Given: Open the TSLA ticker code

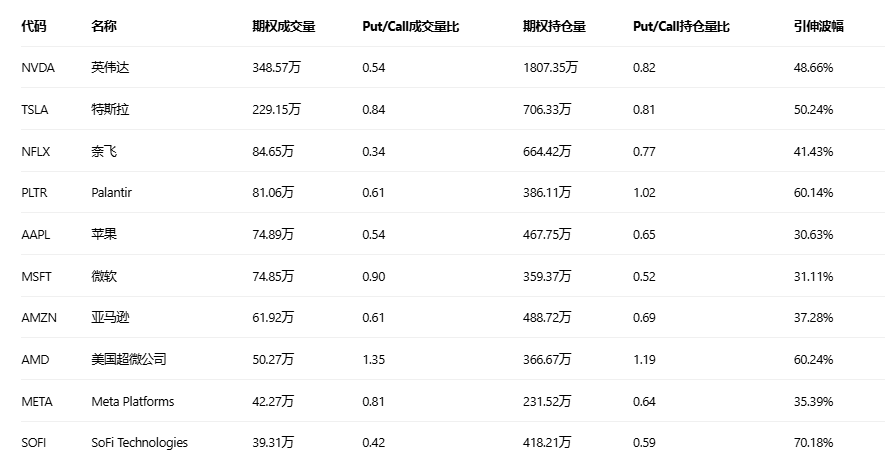Looking at the screenshot, I should (x=35, y=110).
